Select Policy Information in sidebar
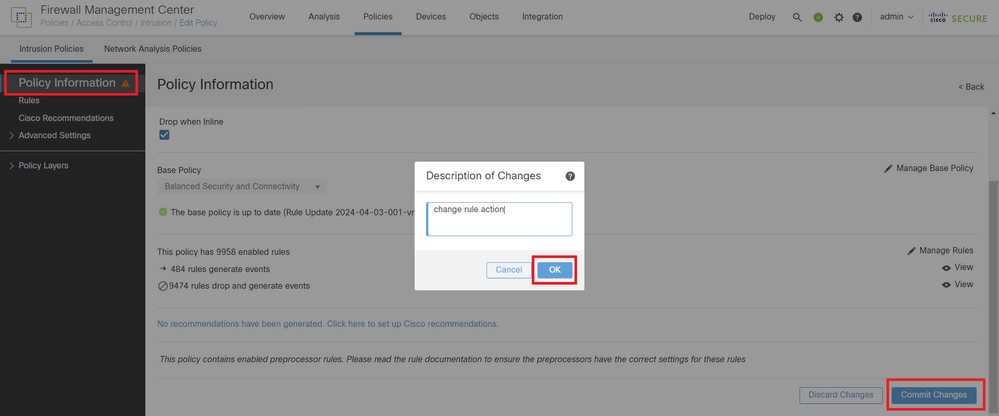This screenshot has width=999, height=416. point(67,83)
